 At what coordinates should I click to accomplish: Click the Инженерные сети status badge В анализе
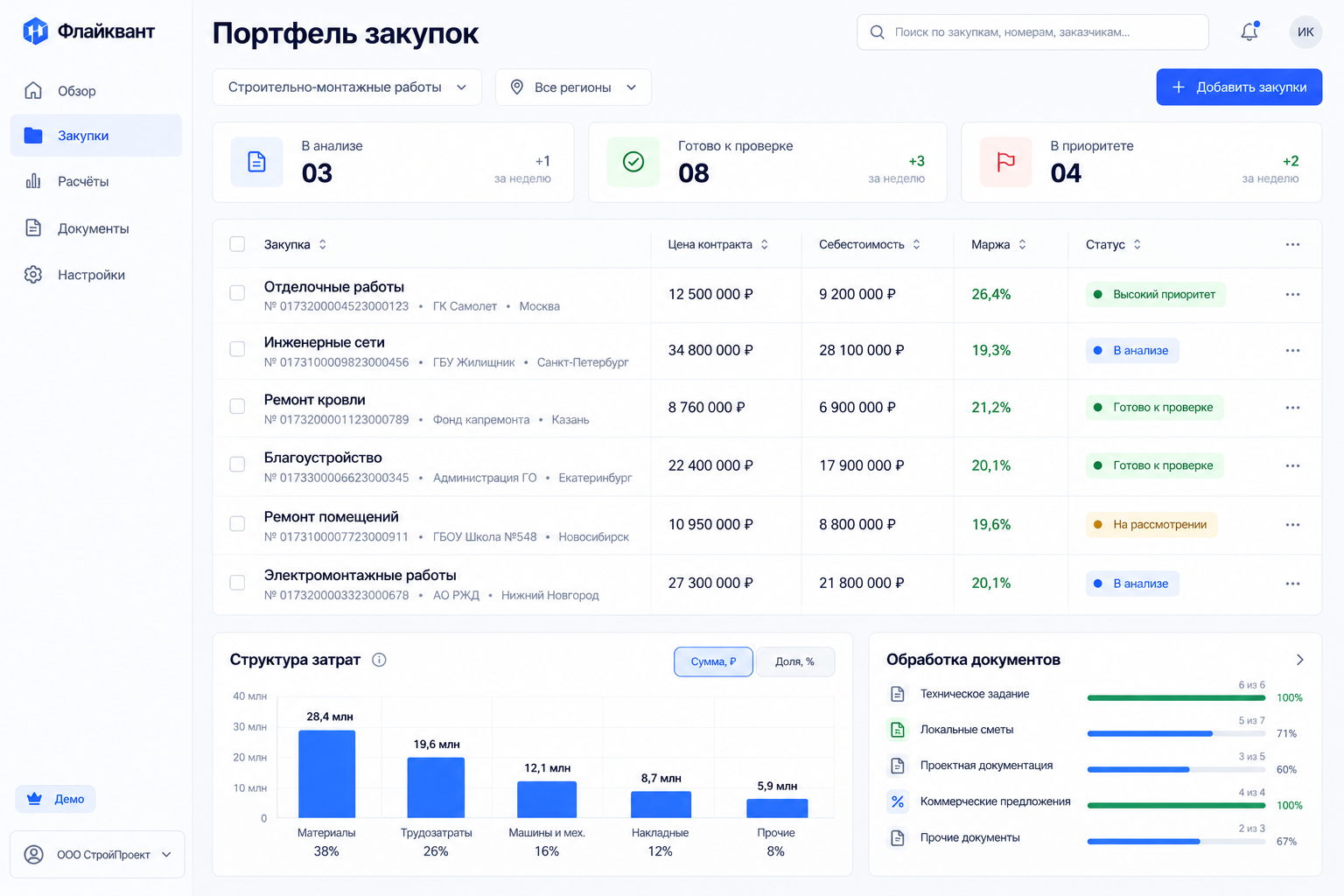(1132, 351)
